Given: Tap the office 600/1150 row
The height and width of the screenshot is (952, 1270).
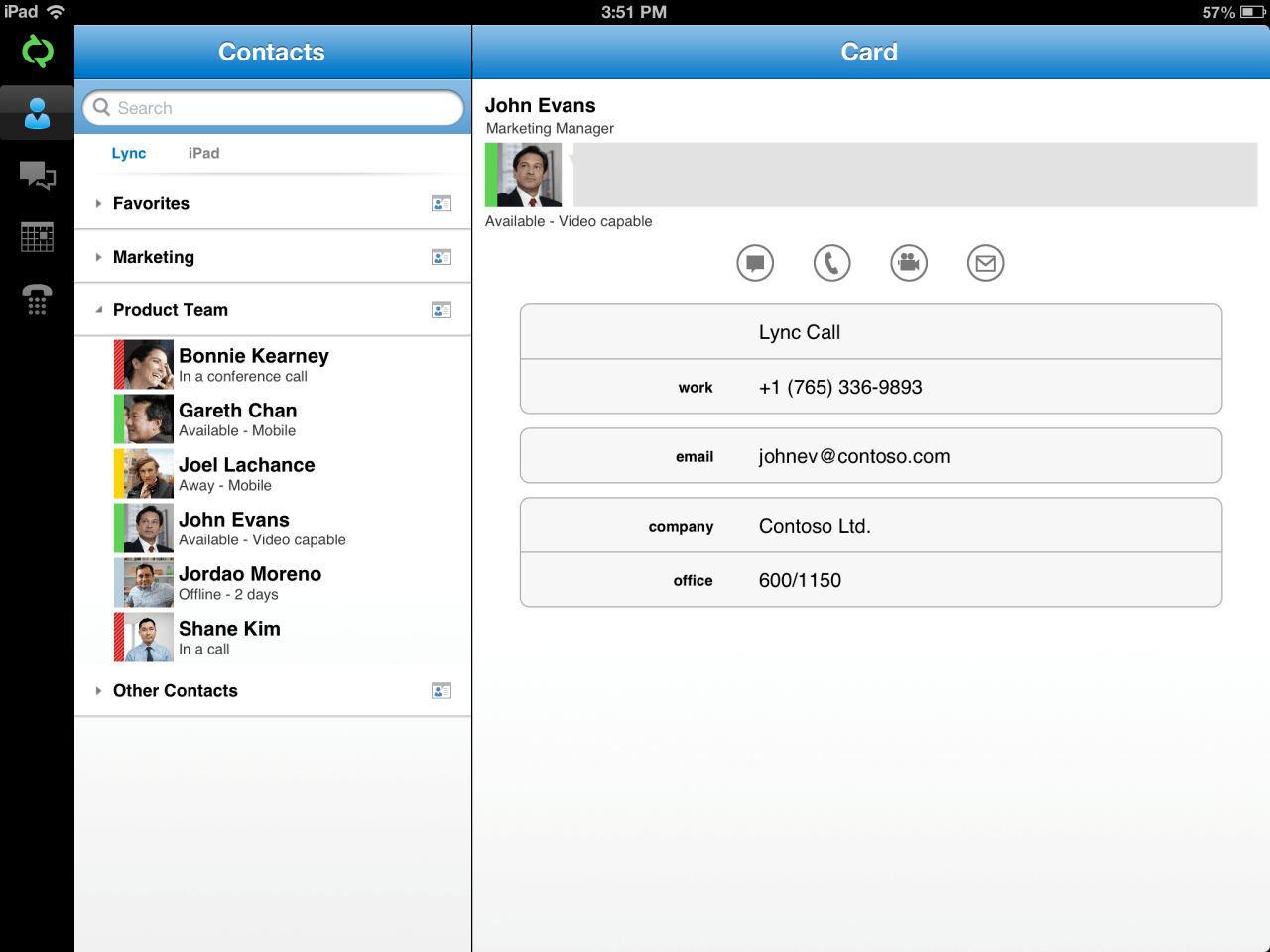Looking at the screenshot, I should [x=871, y=580].
